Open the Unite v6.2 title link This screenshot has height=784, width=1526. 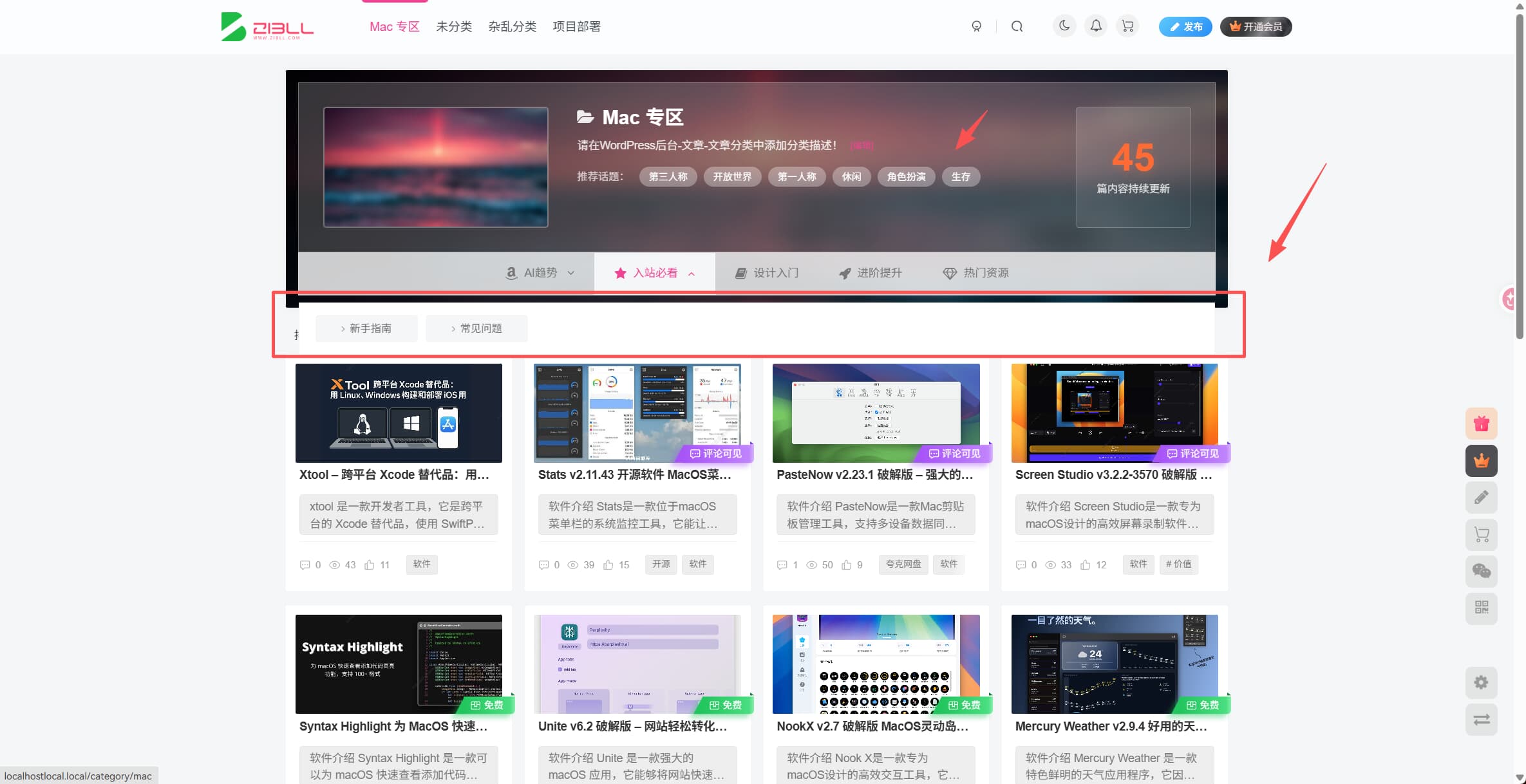tap(633, 727)
